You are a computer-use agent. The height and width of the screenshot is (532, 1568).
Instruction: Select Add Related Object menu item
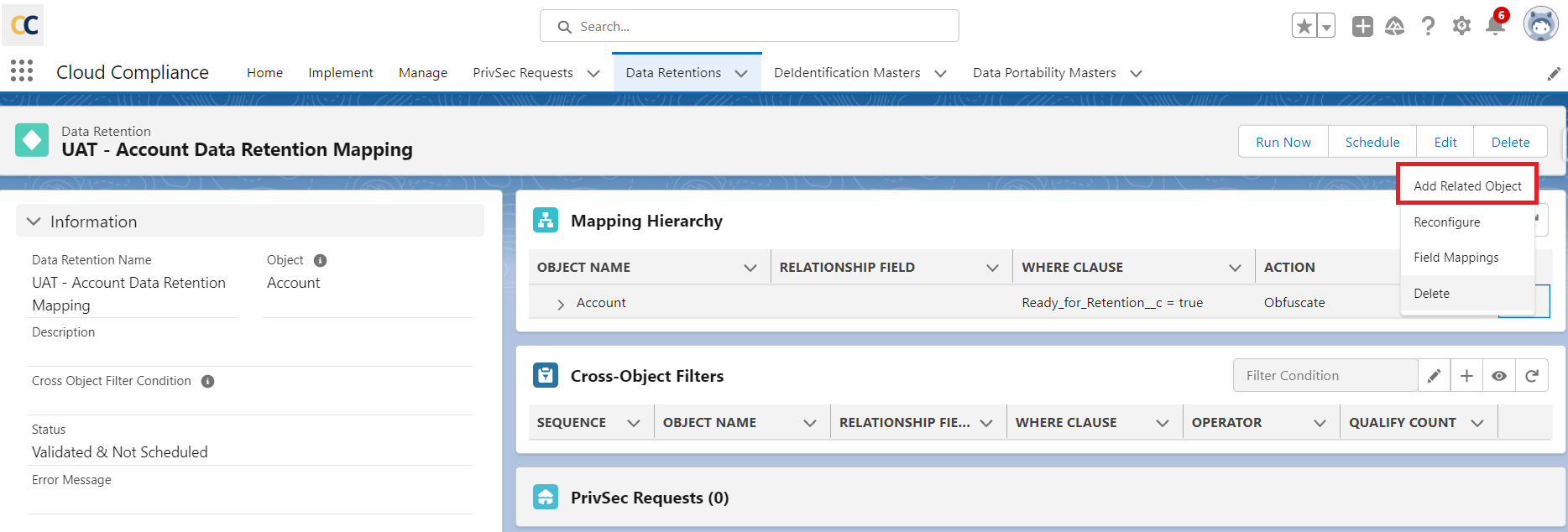[1467, 186]
